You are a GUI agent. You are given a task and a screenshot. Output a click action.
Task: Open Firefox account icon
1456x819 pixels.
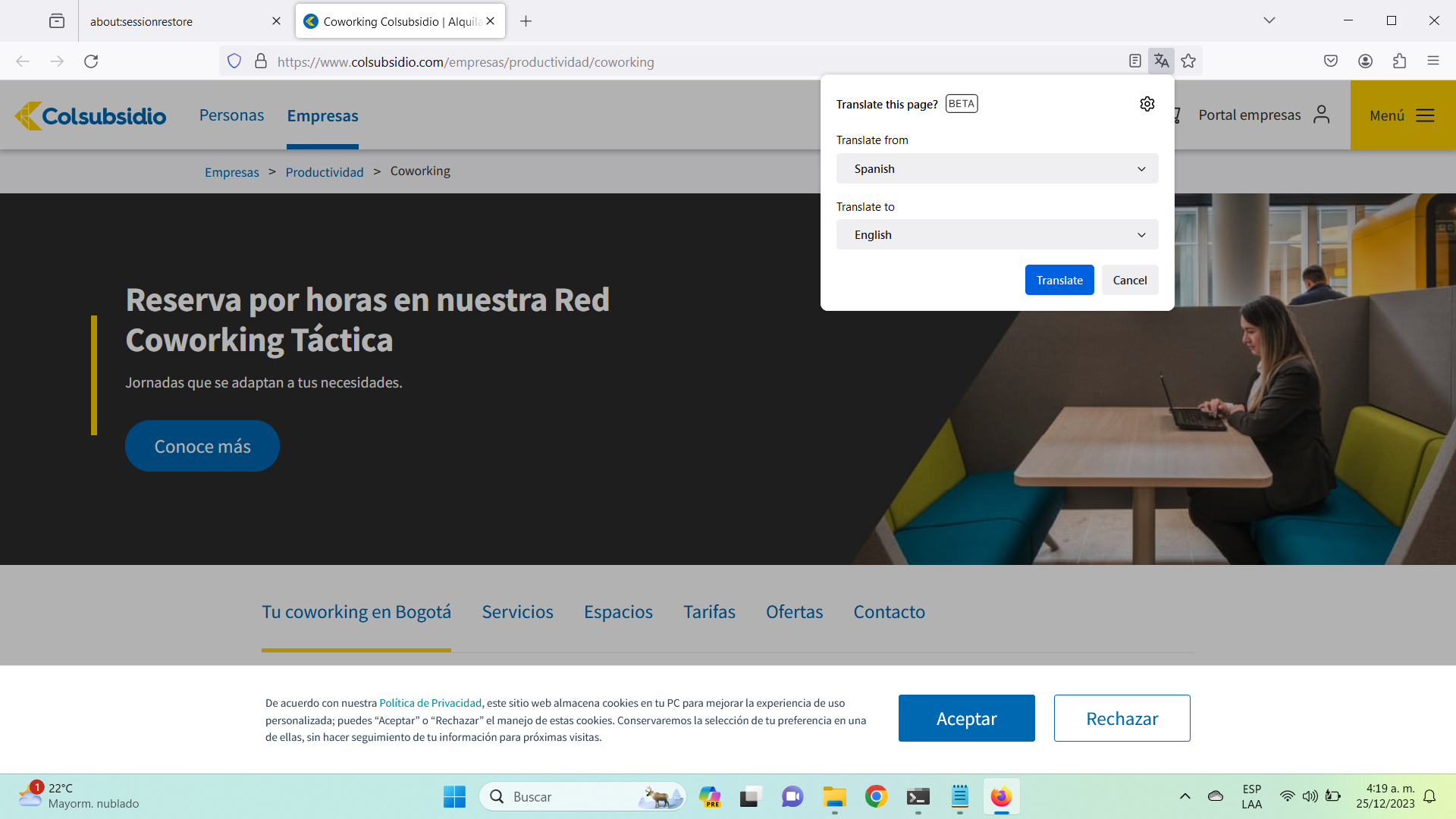(x=1365, y=61)
